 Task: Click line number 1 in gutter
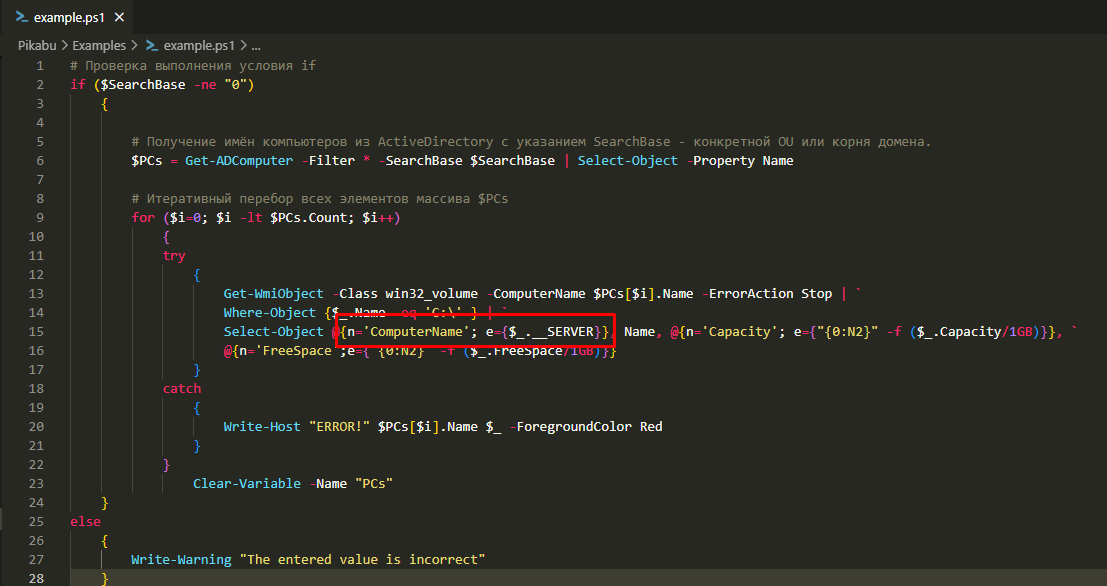pyautogui.click(x=40, y=66)
